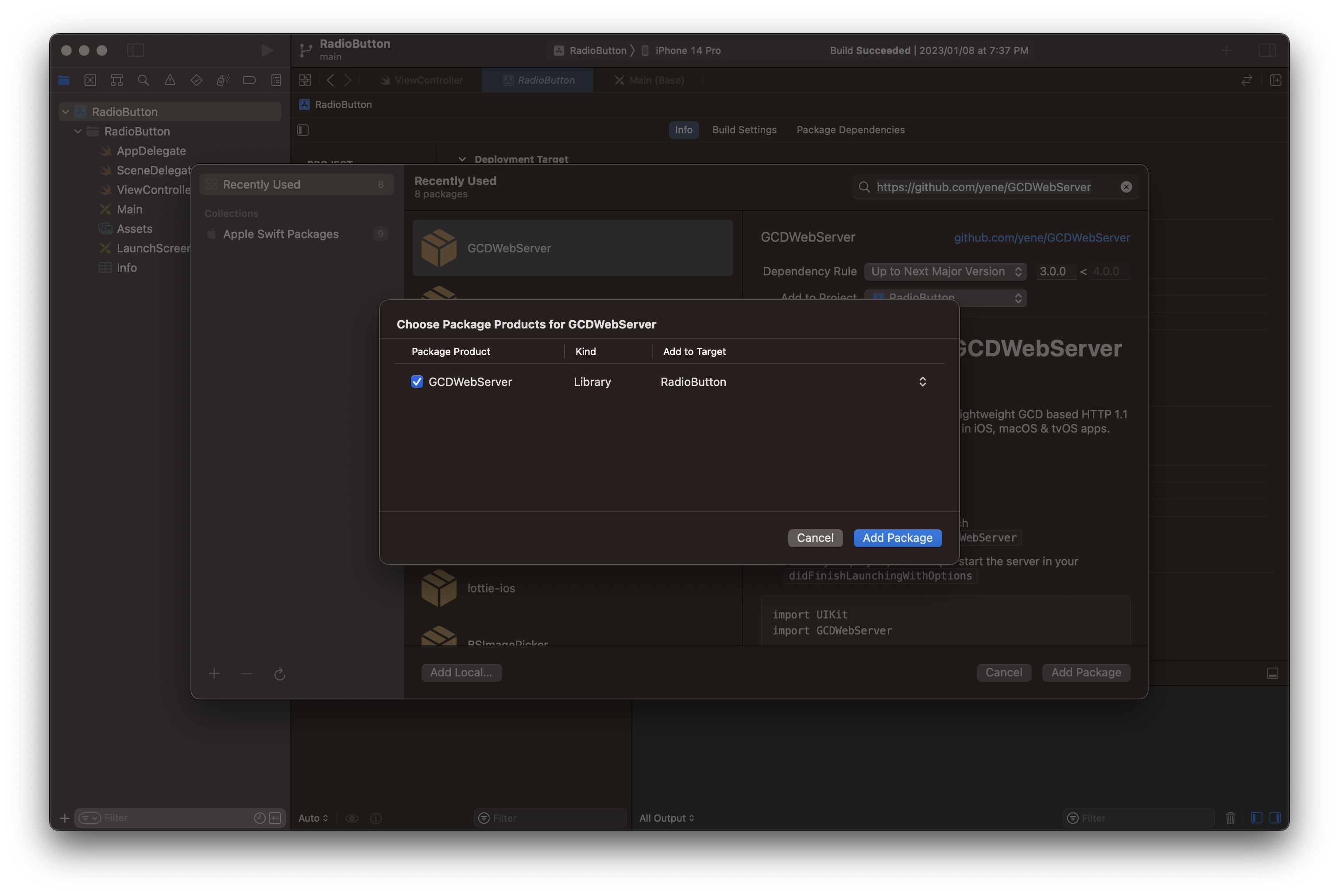The height and width of the screenshot is (896, 1339).
Task: Open the Report navigator icon
Action: (x=276, y=81)
